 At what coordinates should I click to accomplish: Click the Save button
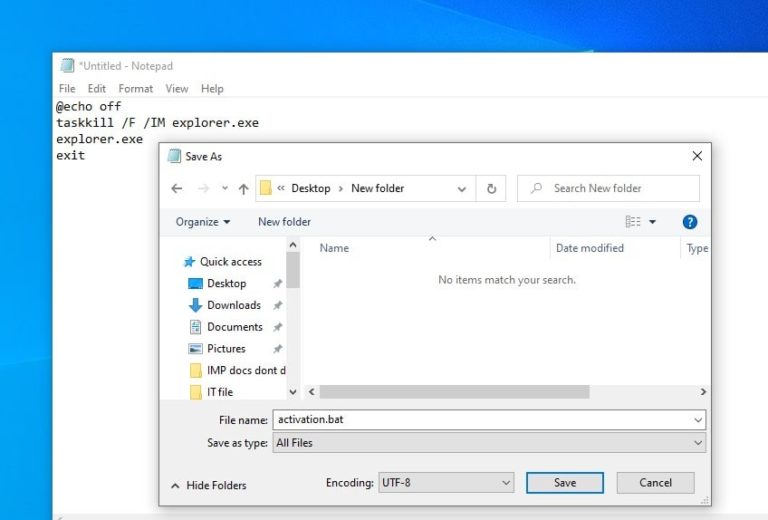coord(565,483)
